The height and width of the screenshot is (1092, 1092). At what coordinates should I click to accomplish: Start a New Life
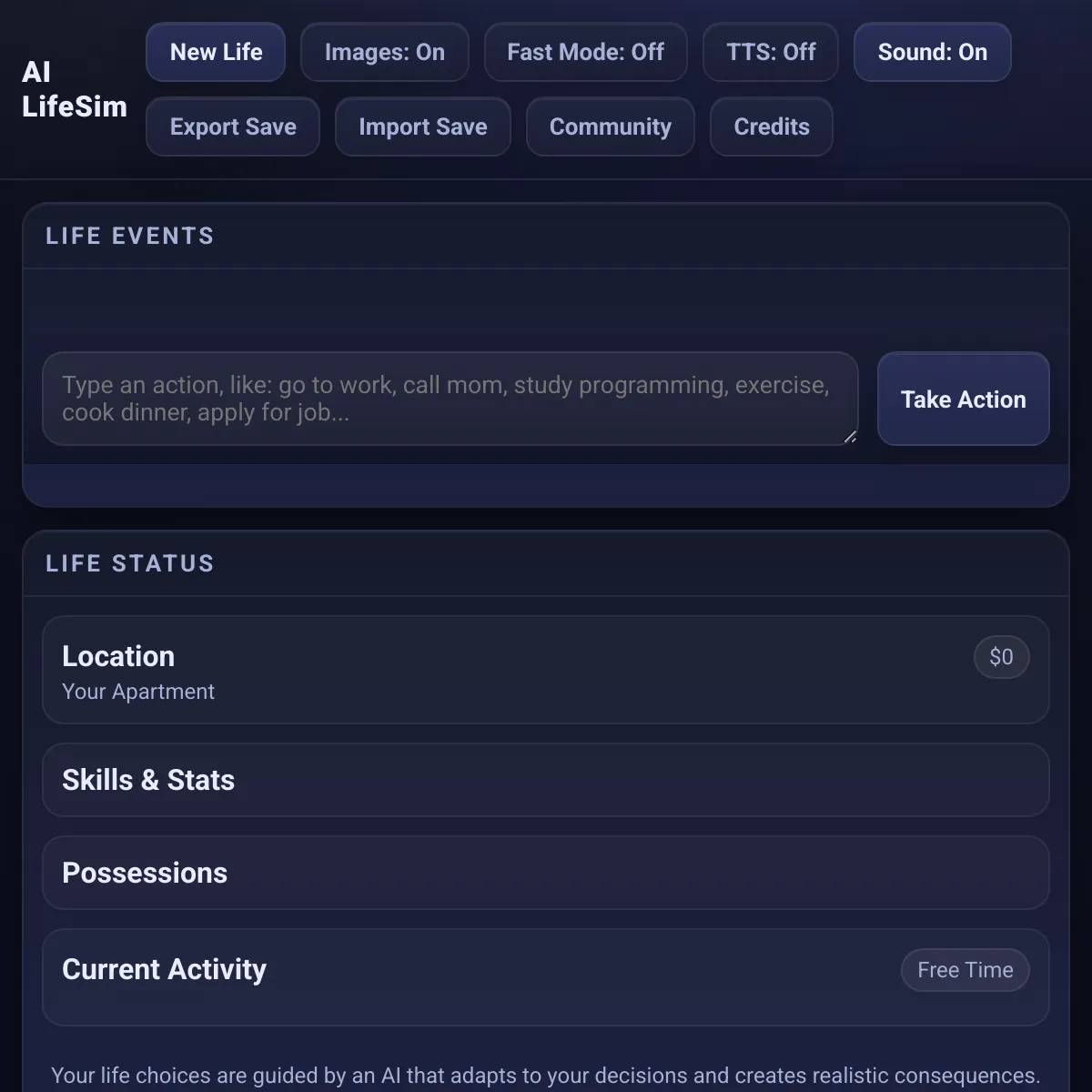216,52
